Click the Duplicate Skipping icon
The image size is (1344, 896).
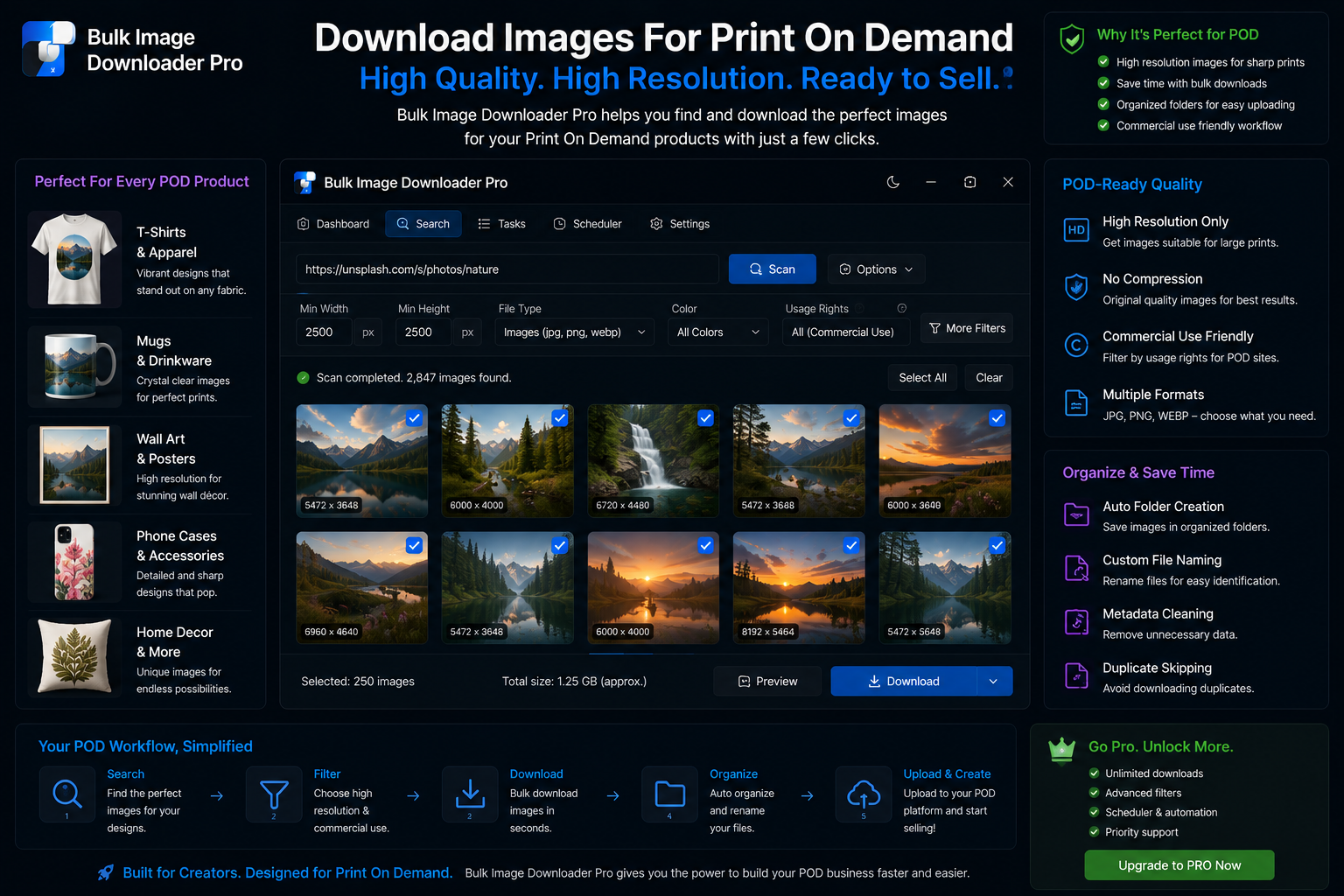(x=1076, y=676)
